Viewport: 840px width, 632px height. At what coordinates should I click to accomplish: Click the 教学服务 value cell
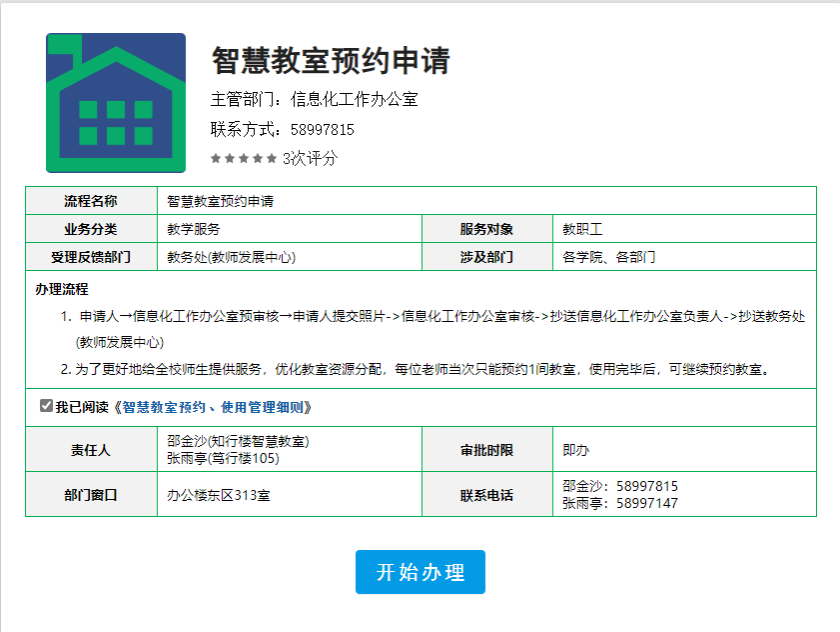point(289,229)
